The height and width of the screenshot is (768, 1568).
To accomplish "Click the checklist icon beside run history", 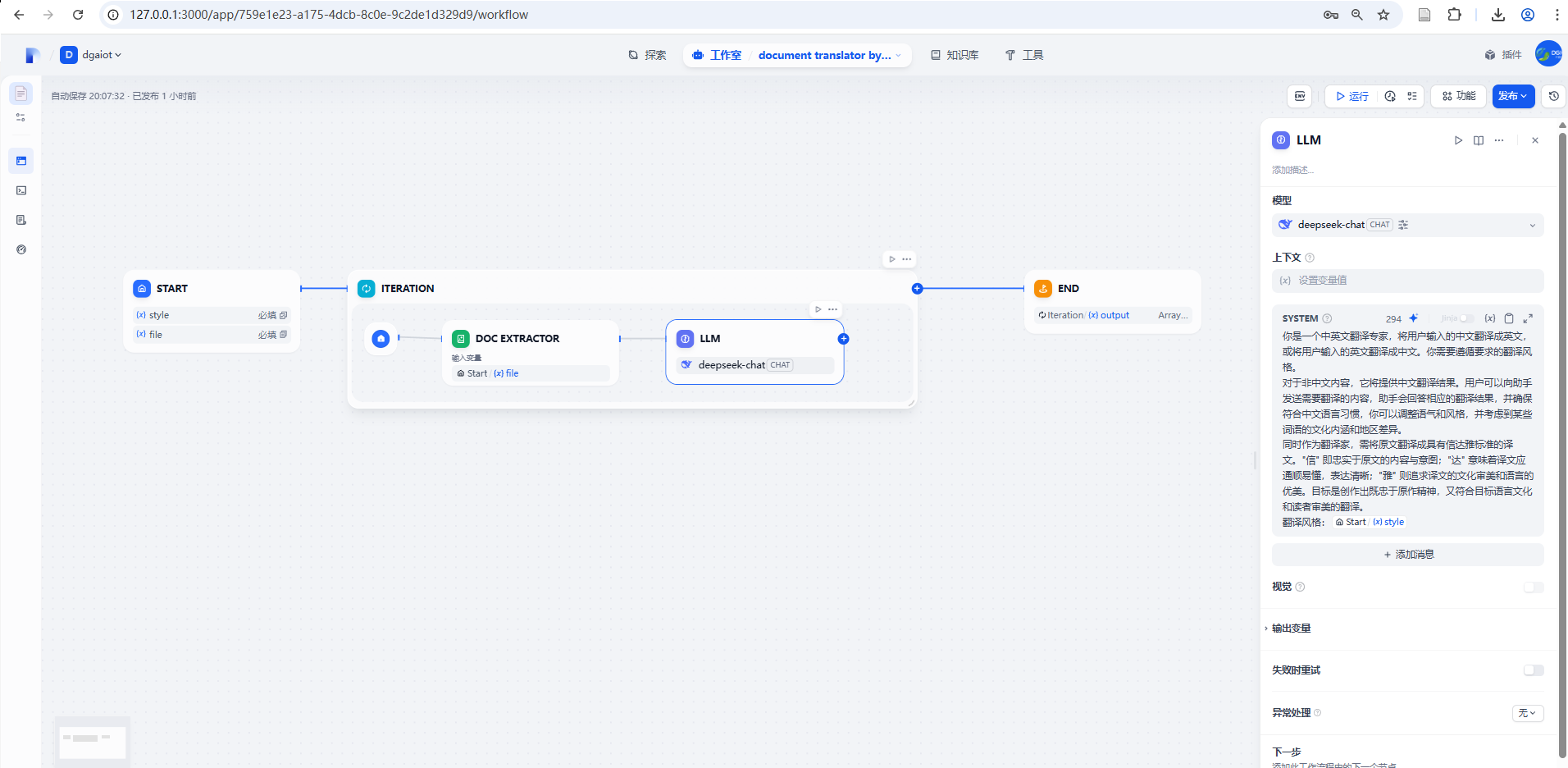I will 1412,96.
